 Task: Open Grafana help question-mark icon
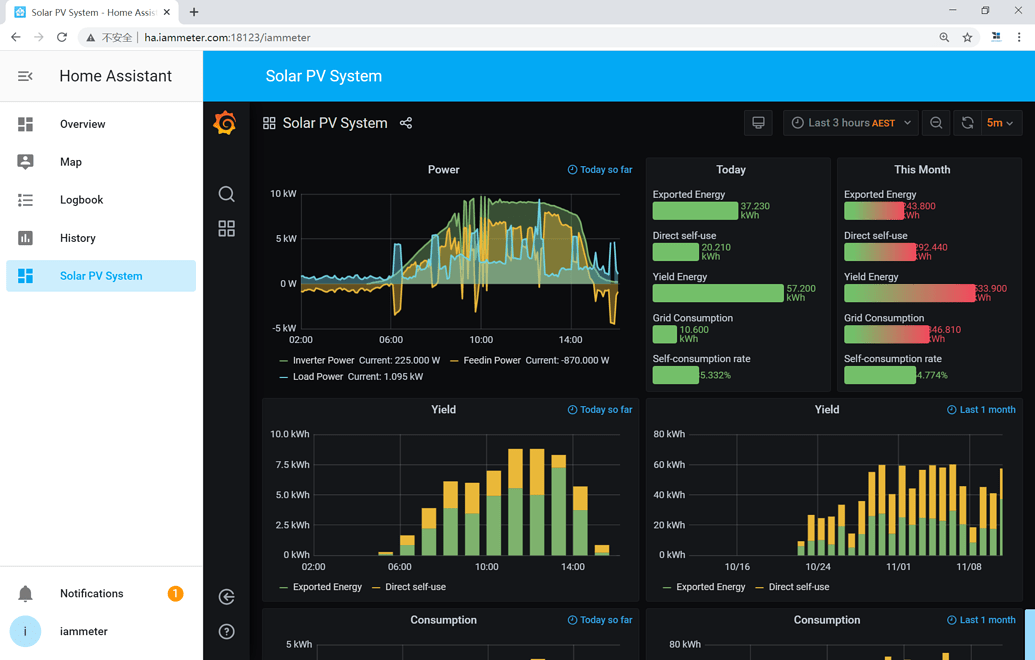point(226,632)
